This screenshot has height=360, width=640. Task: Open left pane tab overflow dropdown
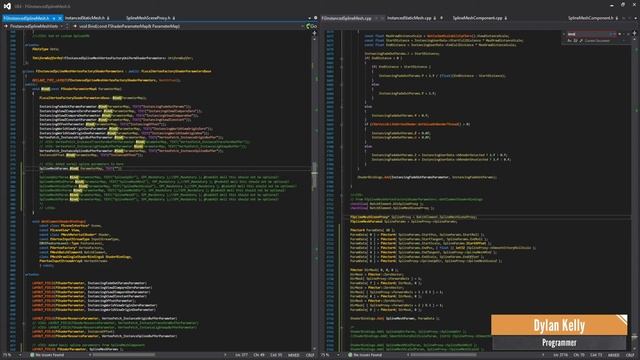[x=309, y=18]
